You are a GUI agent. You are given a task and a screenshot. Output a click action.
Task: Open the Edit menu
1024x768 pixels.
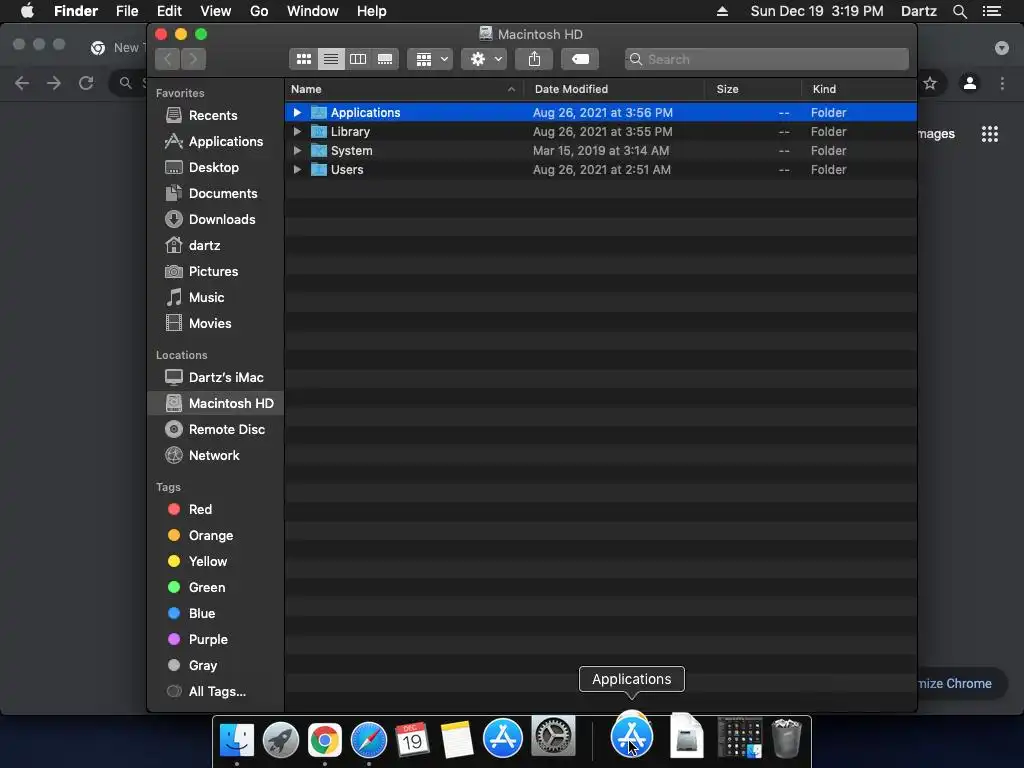[169, 11]
